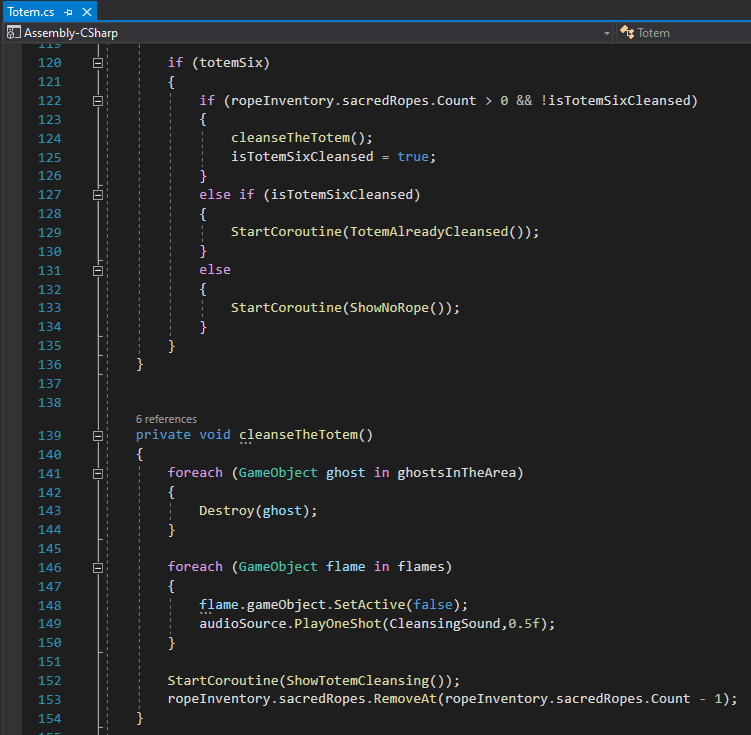Open the Assembly-CSharp project dropdown

pyautogui.click(x=606, y=33)
